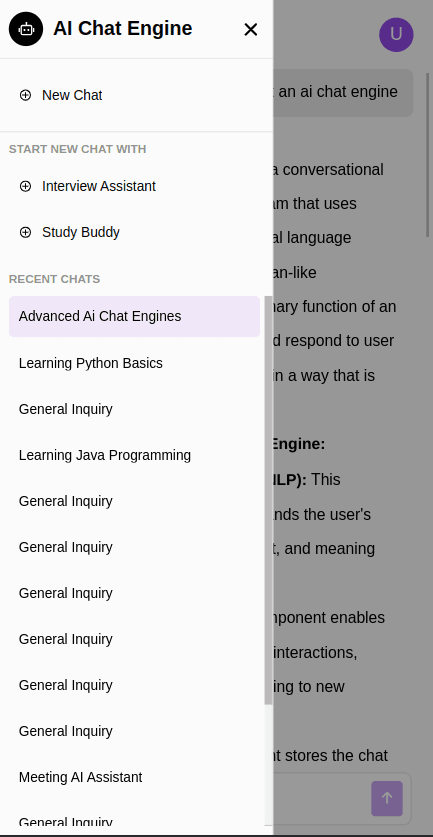433x837 pixels.
Task: Click the message input field
Action: pos(320,799)
